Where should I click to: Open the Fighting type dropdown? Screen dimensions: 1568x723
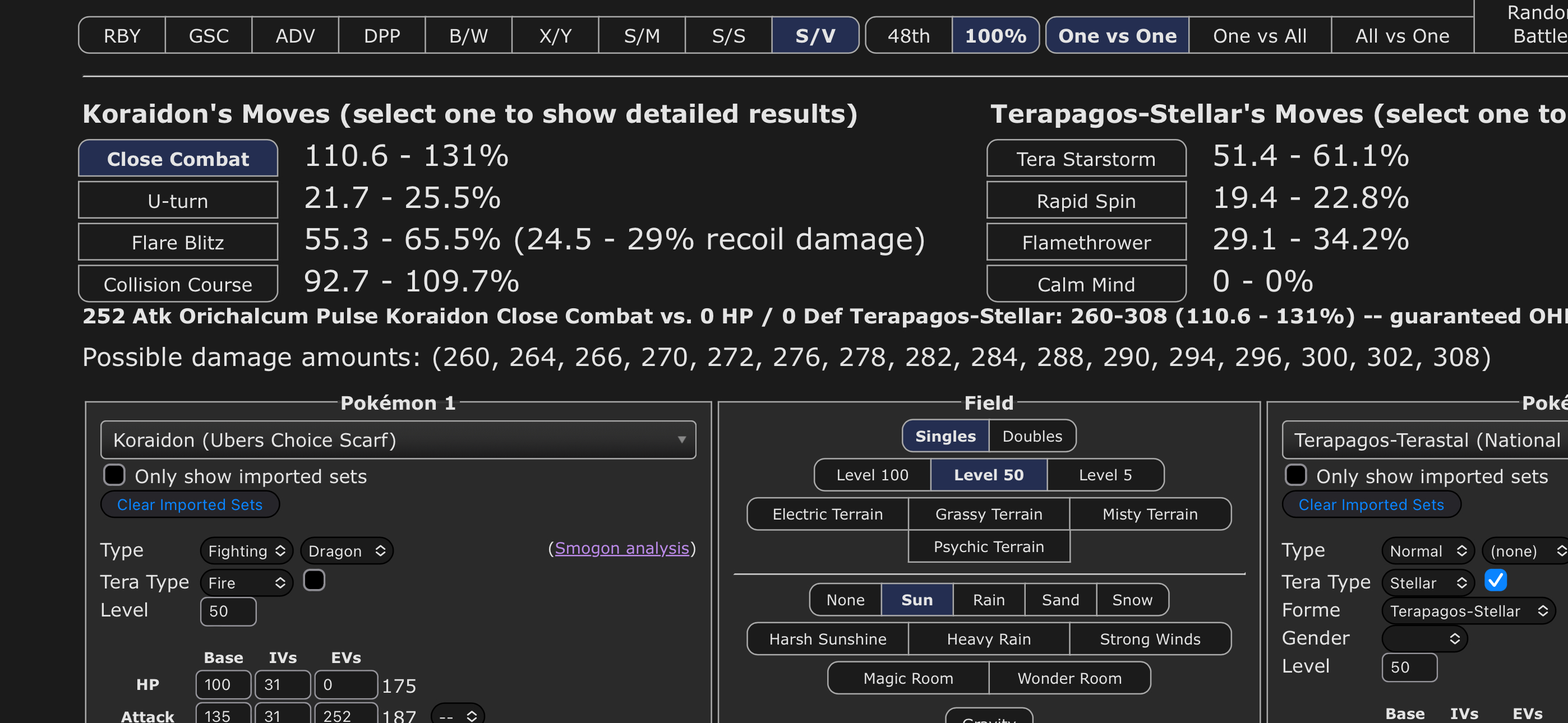[246, 551]
